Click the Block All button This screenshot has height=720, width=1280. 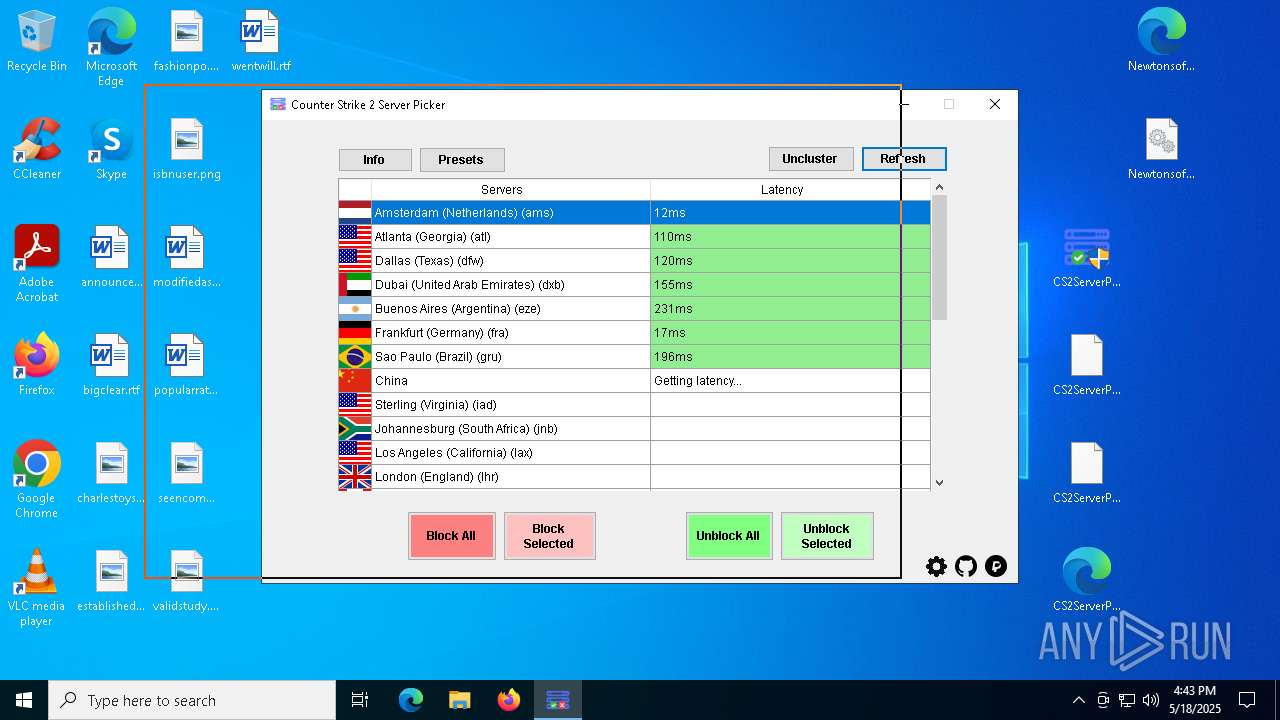click(x=451, y=536)
